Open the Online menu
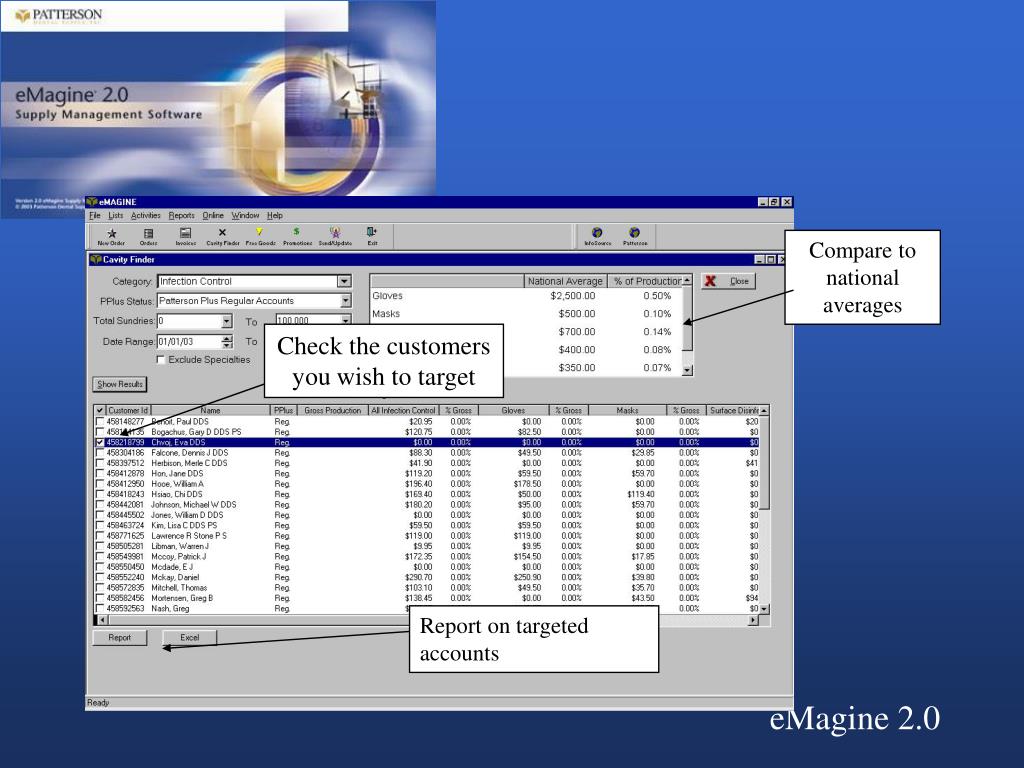 (x=213, y=216)
